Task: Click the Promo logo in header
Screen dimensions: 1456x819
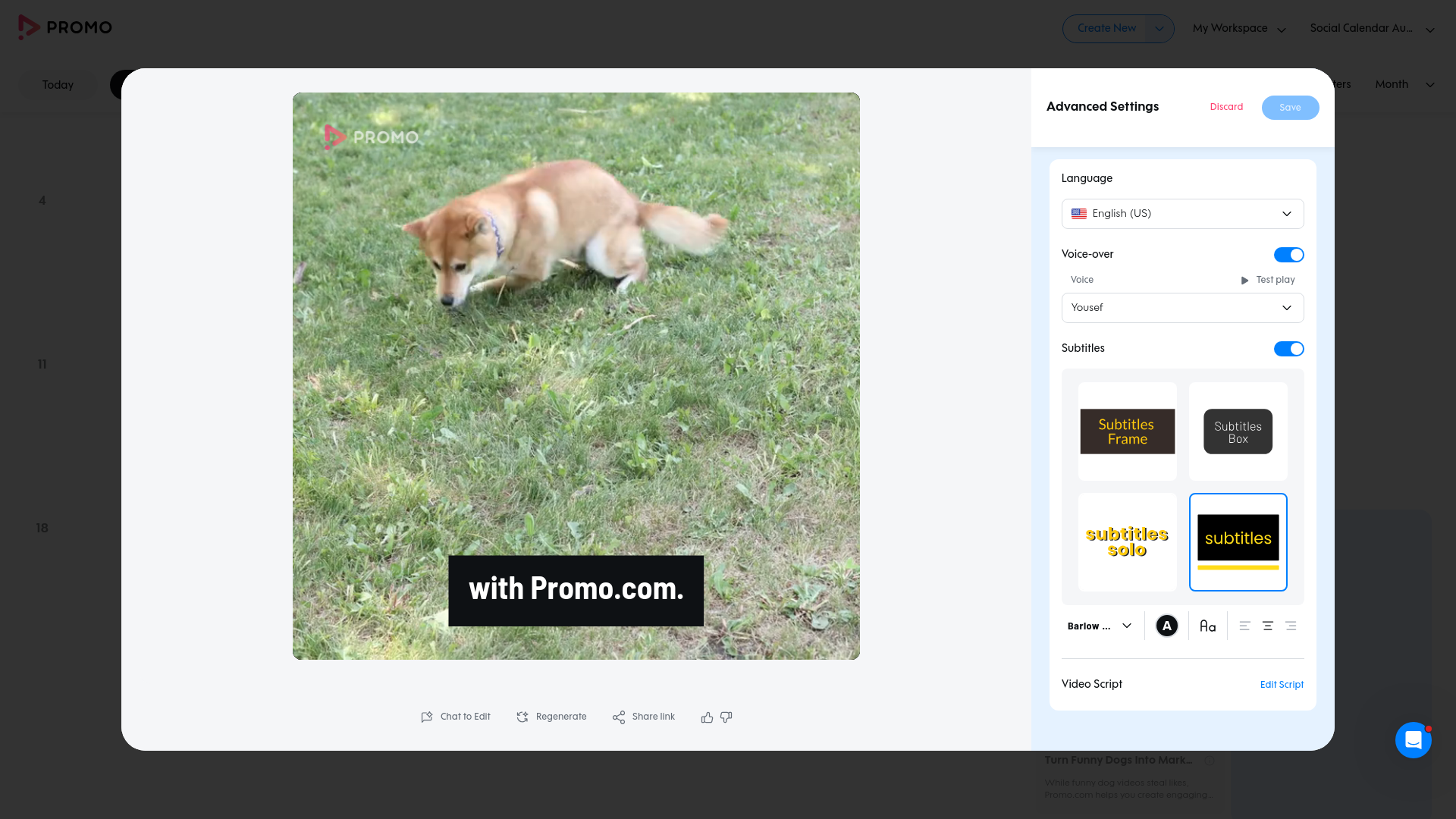Action: pos(65,27)
